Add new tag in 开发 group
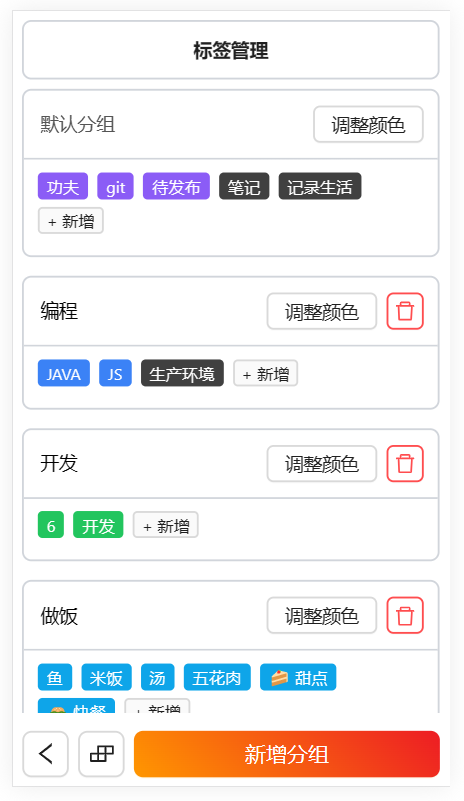This screenshot has height=801, width=464. coord(166,525)
